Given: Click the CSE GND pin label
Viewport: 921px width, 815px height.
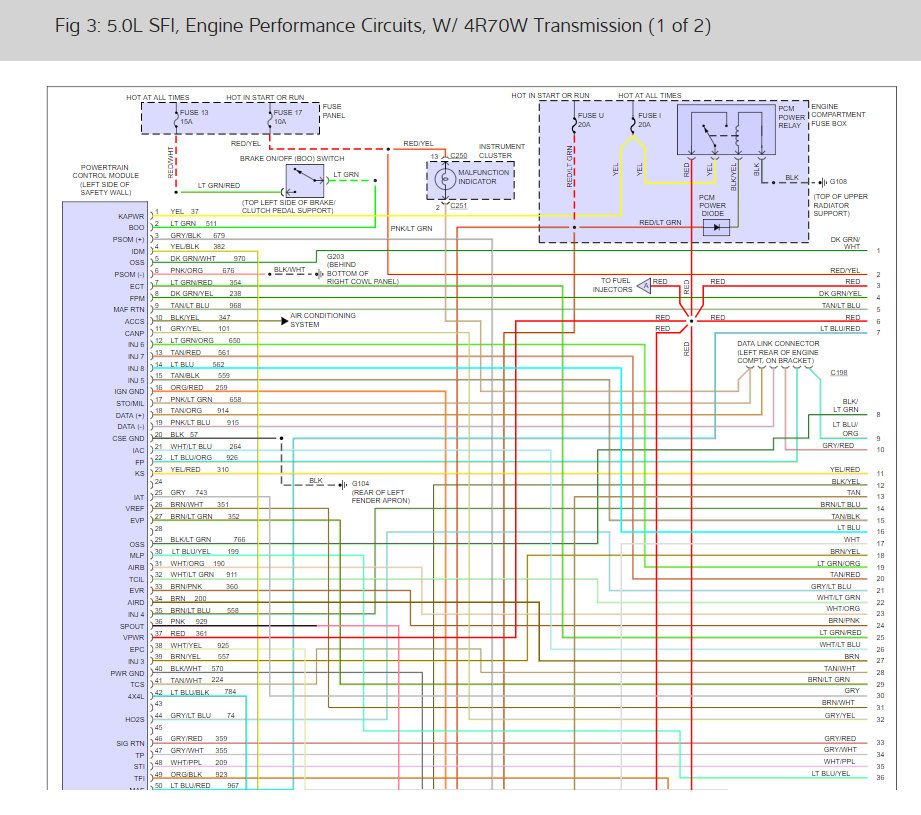Looking at the screenshot, I should [x=128, y=439].
